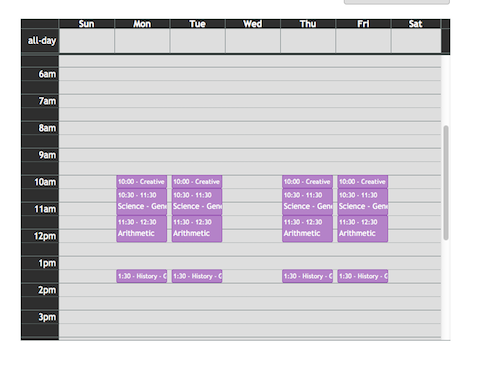Click Friday's 1:30 History event
Screen dimensions: 500x367
pos(363,276)
